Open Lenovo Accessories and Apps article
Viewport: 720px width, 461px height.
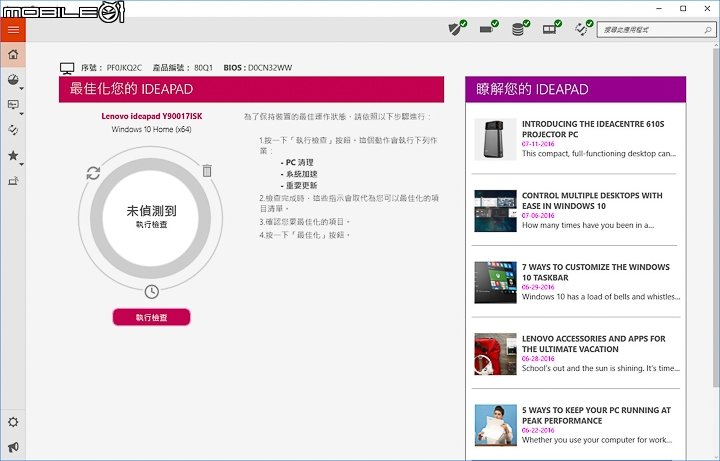pyautogui.click(x=593, y=344)
